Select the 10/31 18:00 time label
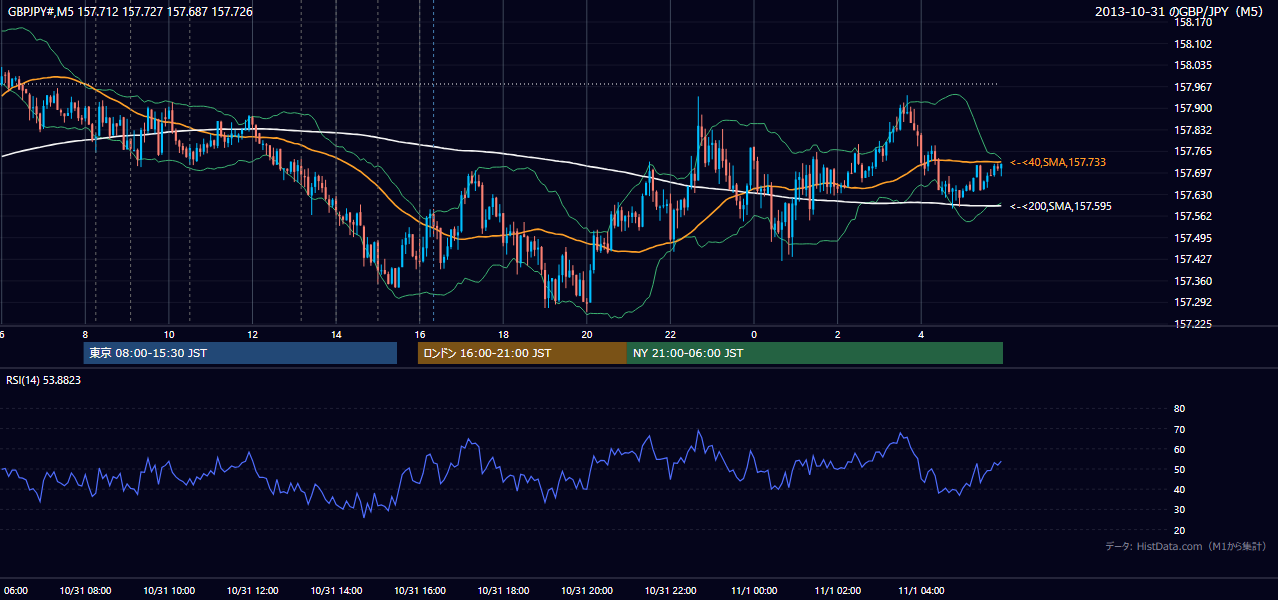This screenshot has width=1278, height=600. 503,591
